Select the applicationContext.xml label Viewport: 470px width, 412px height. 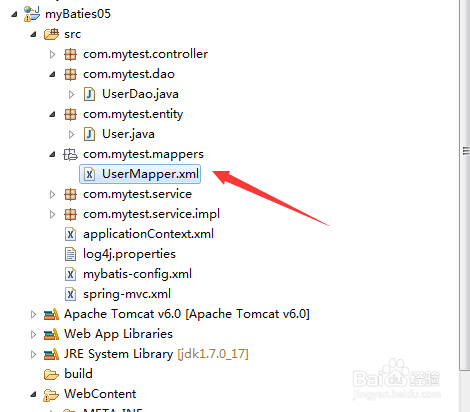click(x=148, y=234)
